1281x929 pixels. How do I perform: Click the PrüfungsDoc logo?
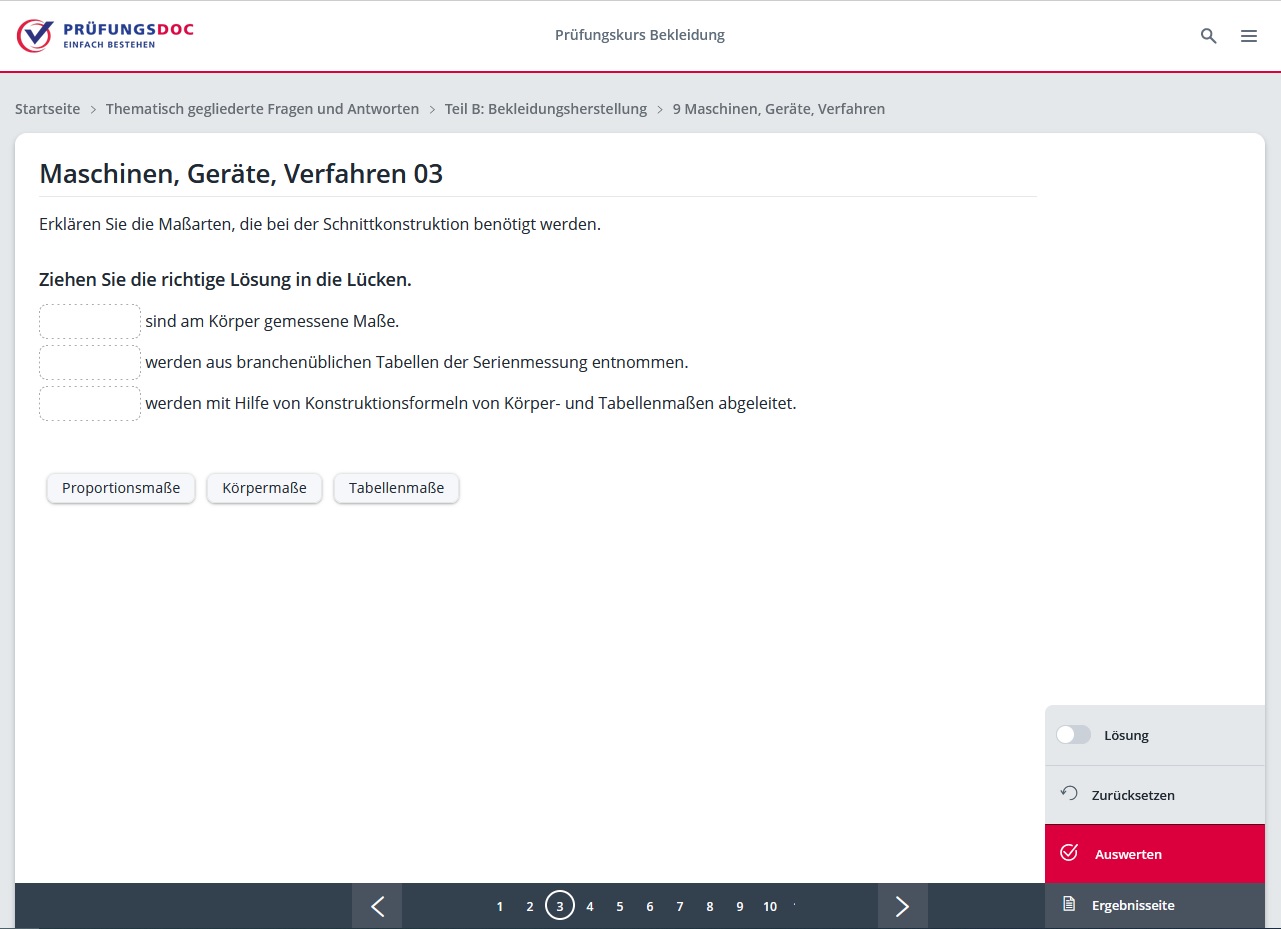(x=105, y=35)
